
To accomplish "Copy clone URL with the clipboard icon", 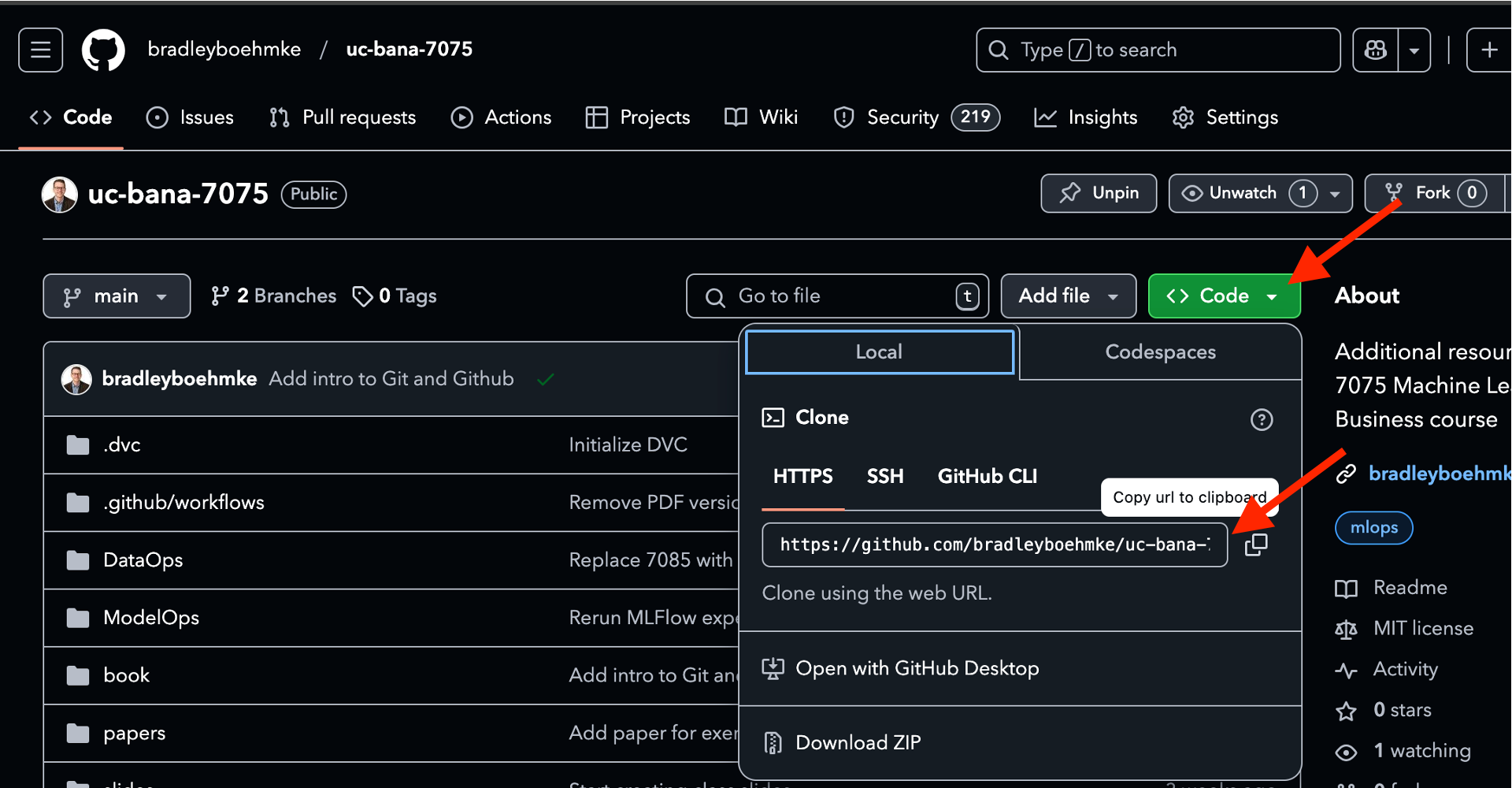I will (x=1256, y=545).
